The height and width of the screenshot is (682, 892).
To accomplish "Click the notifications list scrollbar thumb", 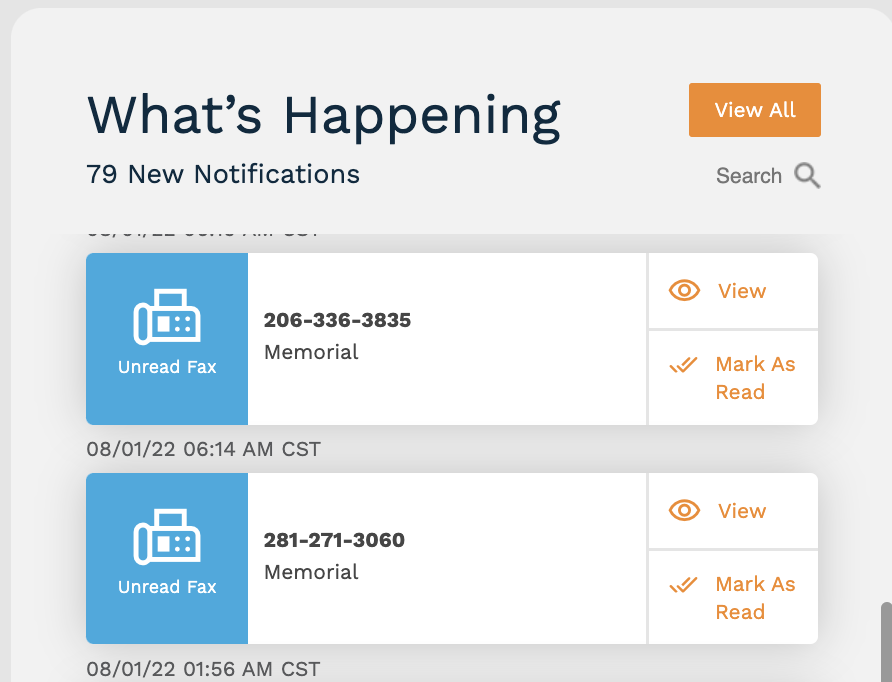I will click(x=886, y=642).
